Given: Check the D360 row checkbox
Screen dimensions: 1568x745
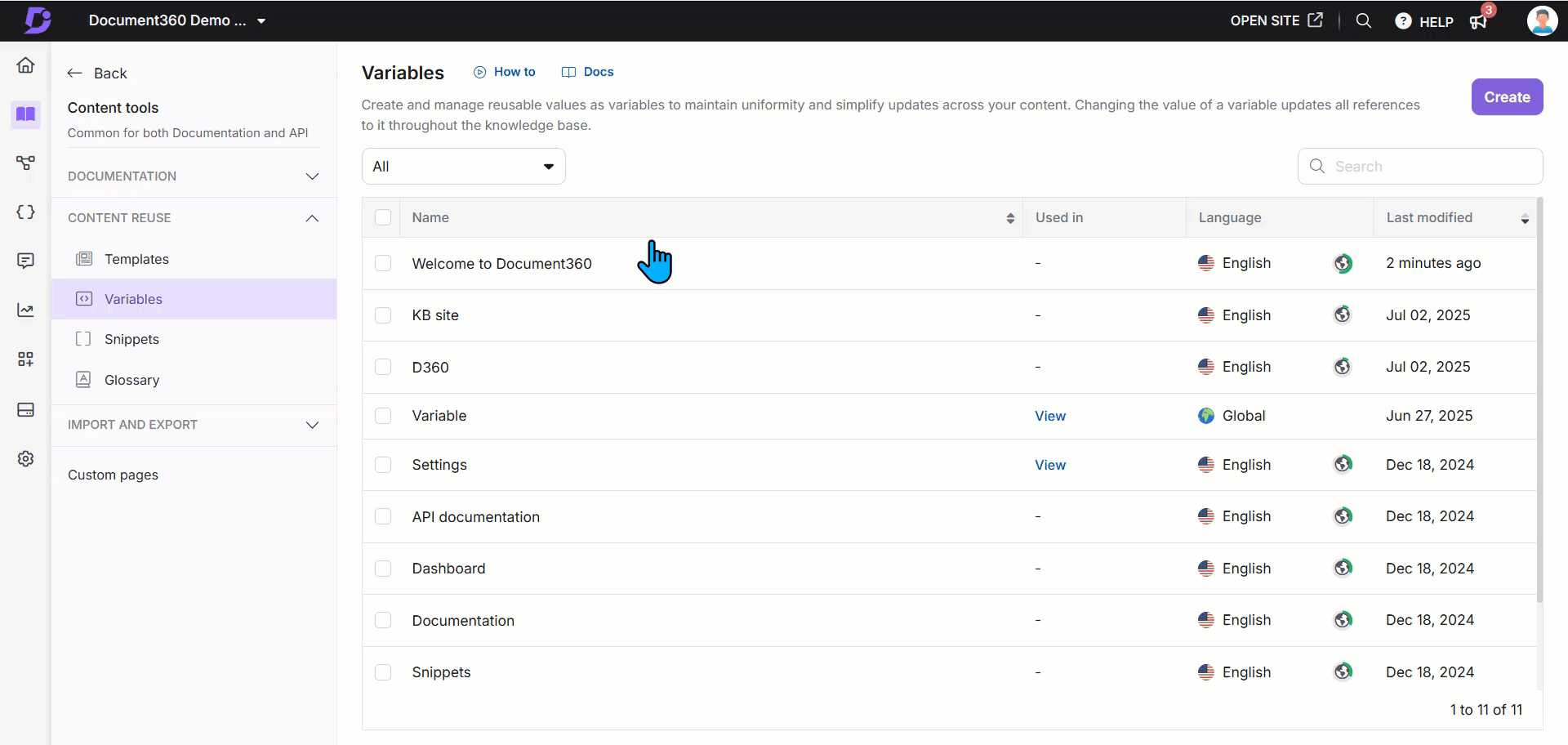Looking at the screenshot, I should click(x=383, y=367).
